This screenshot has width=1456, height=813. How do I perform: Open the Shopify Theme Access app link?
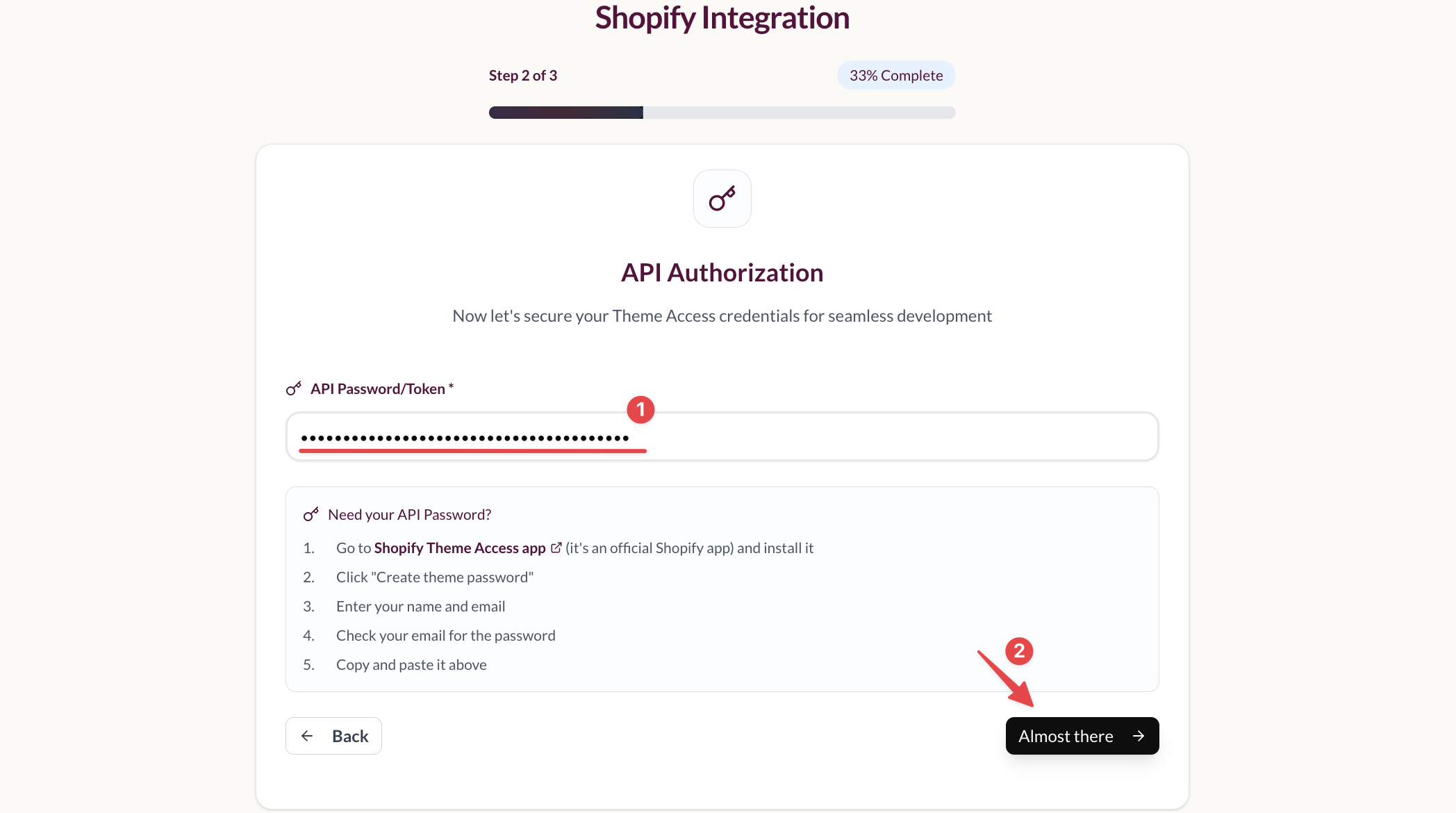(460, 548)
